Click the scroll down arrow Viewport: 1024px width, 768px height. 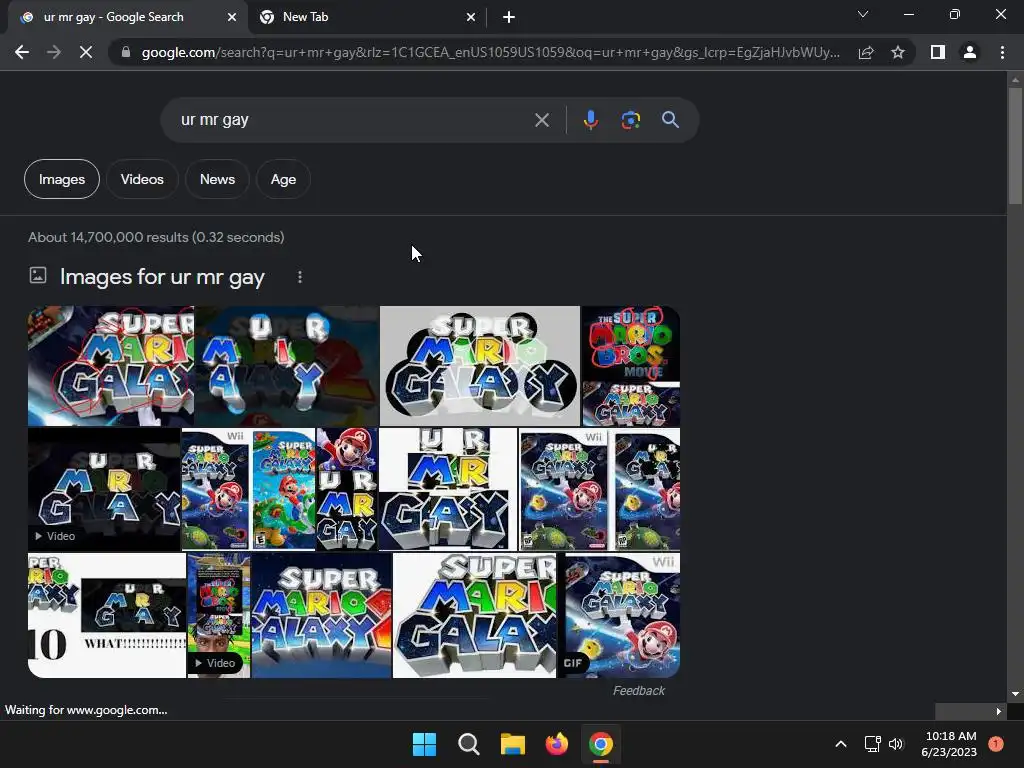[1015, 694]
